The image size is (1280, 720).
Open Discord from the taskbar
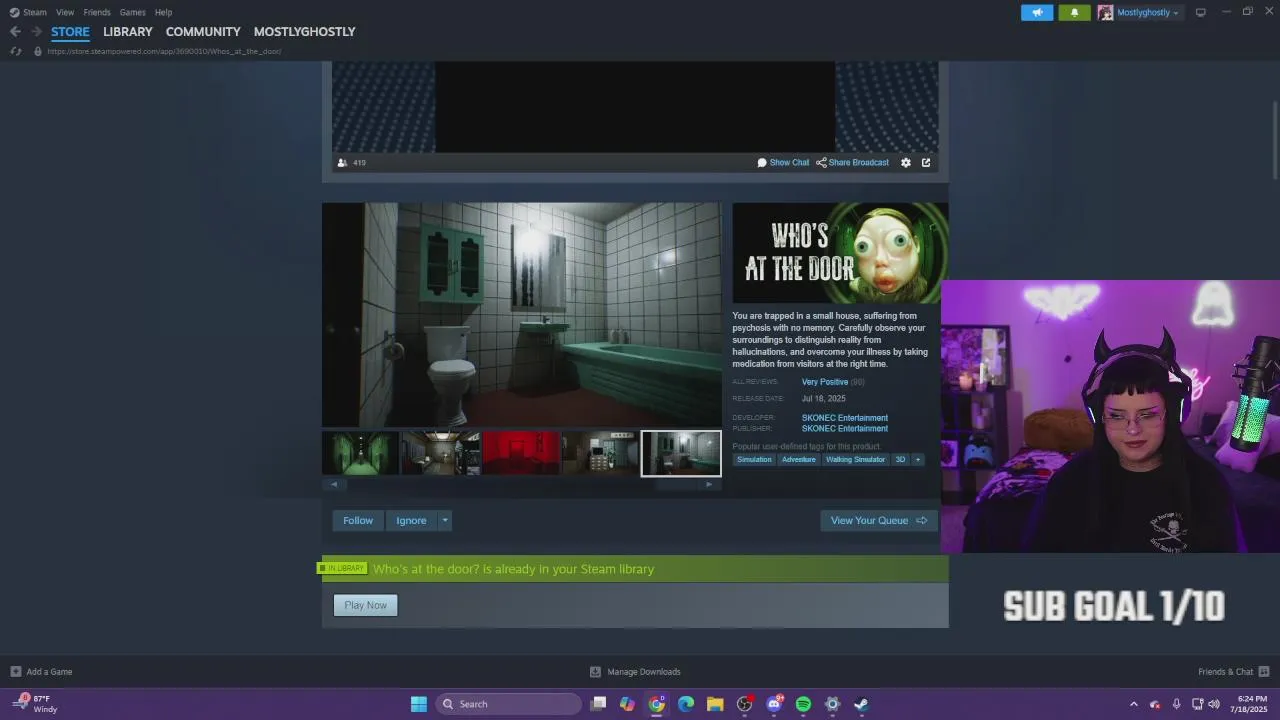pyautogui.click(x=774, y=704)
